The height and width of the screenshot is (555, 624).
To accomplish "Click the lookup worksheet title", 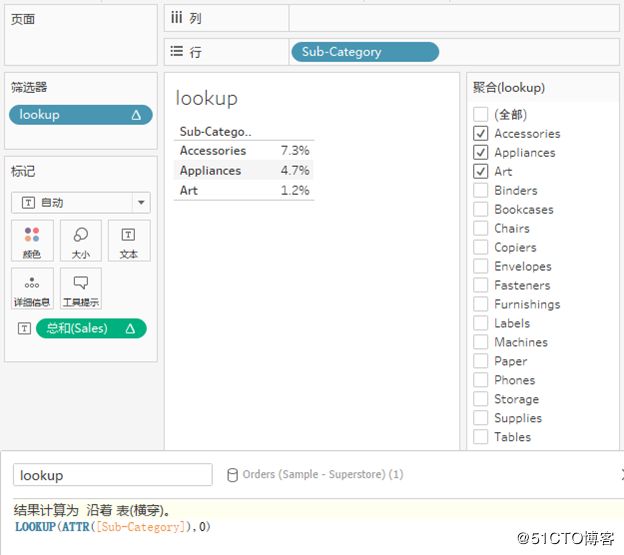I will pos(207,98).
